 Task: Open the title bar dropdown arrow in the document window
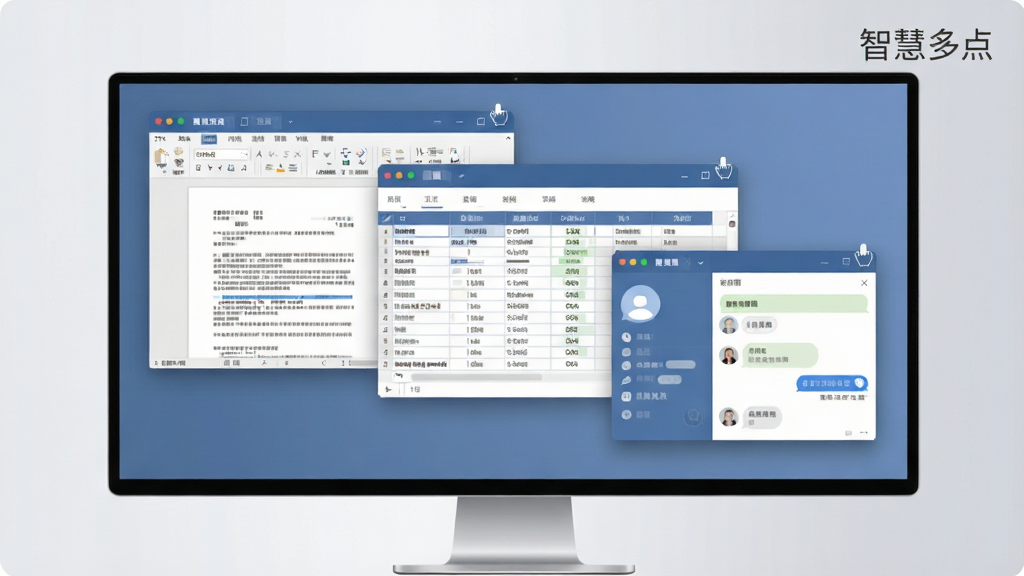(x=291, y=121)
